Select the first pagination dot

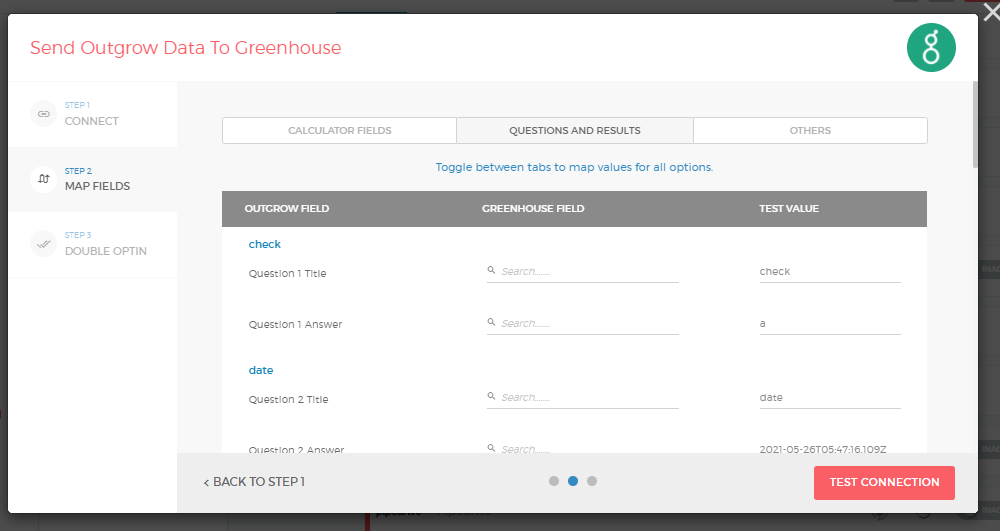click(x=554, y=481)
